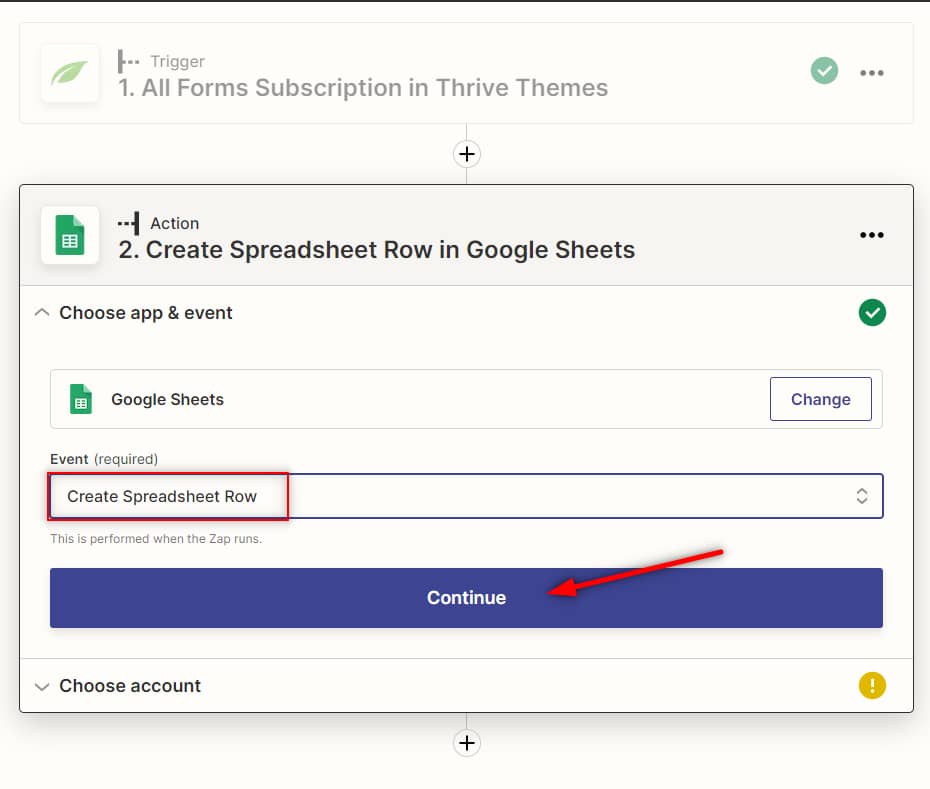Add a step using the plus below the action
The height and width of the screenshot is (789, 930).
(467, 743)
